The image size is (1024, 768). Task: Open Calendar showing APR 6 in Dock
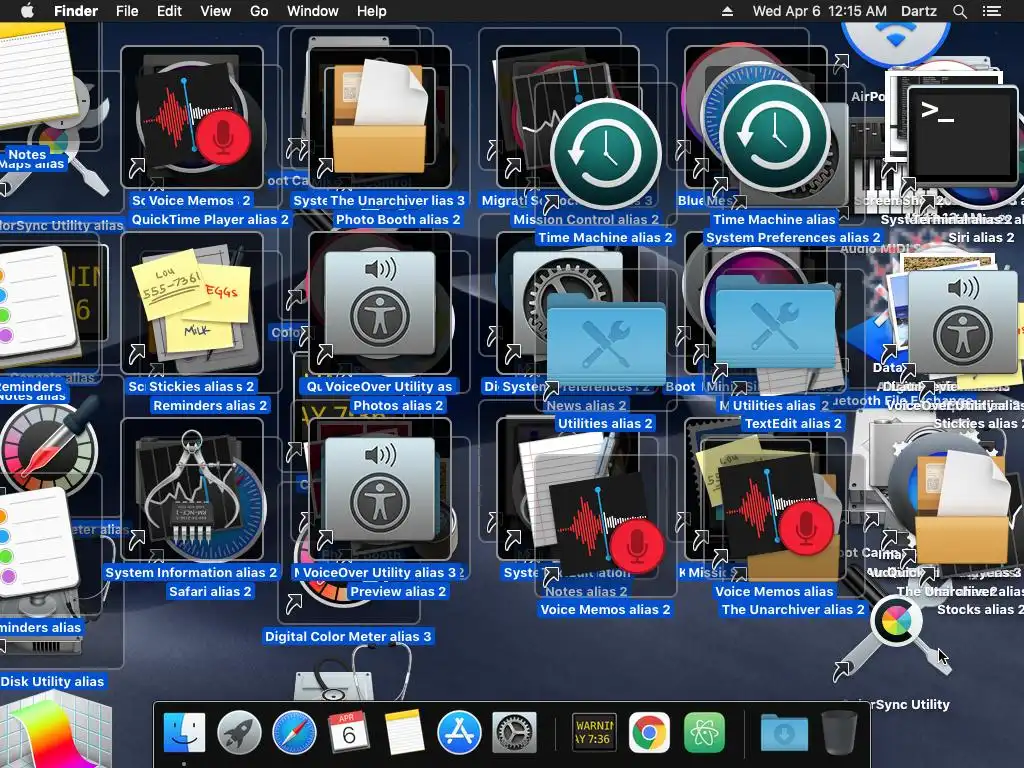click(x=348, y=733)
